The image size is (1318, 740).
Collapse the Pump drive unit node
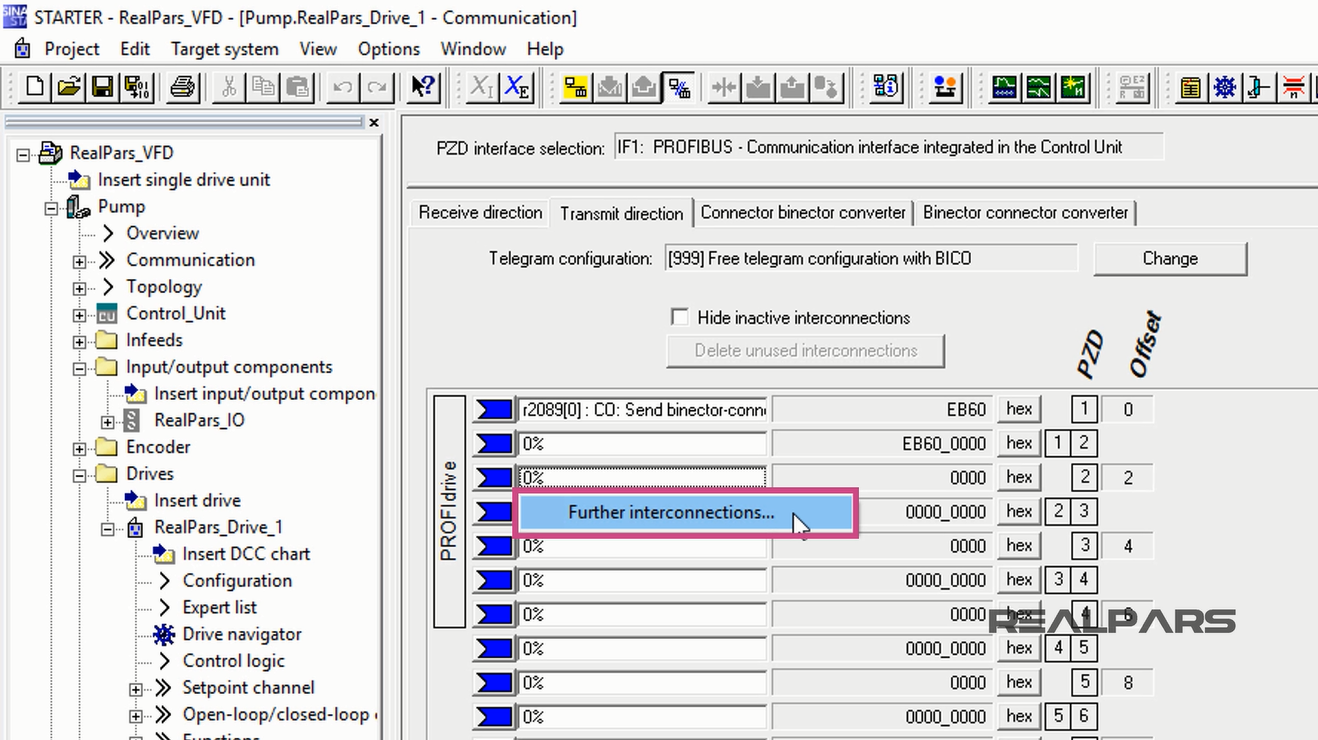(51, 207)
